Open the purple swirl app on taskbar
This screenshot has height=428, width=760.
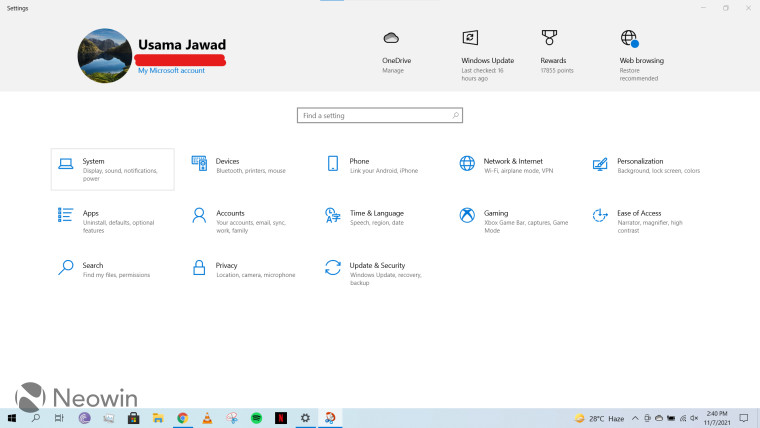(x=84, y=418)
